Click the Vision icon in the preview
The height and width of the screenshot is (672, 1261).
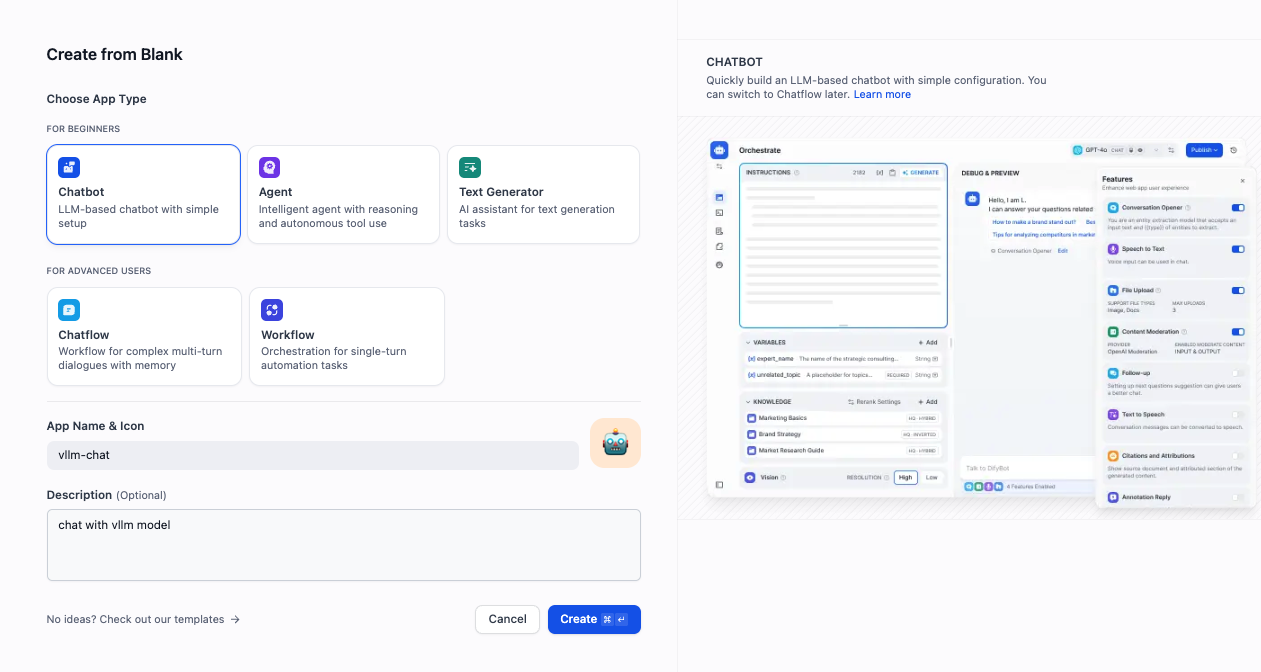click(x=749, y=477)
